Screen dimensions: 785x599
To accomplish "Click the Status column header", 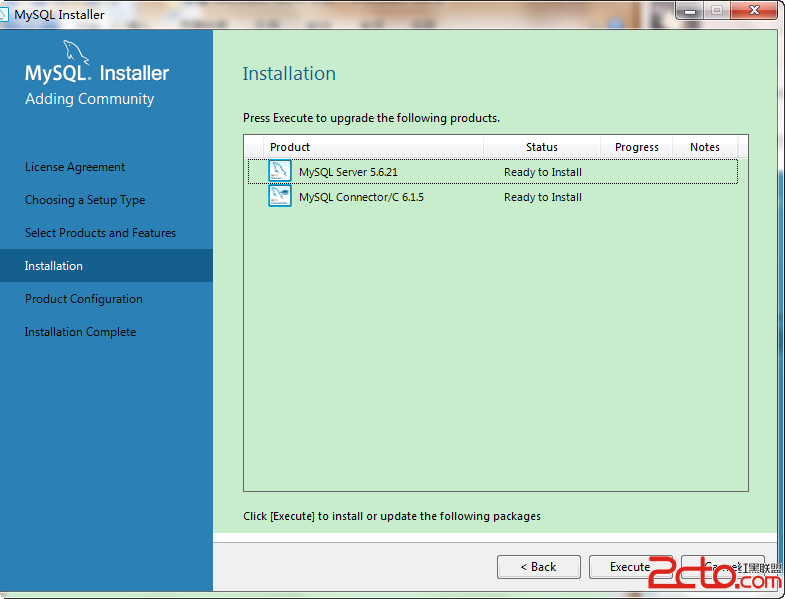I will pyautogui.click(x=542, y=147).
